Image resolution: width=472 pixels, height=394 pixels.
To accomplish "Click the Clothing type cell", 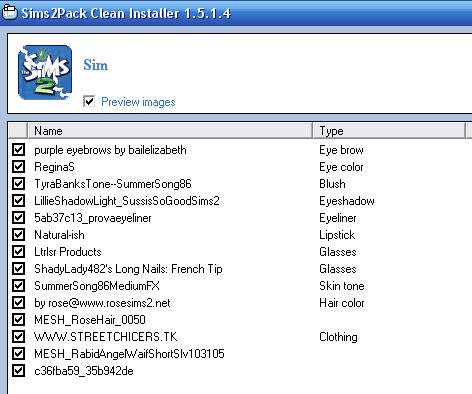I will click(338, 337).
